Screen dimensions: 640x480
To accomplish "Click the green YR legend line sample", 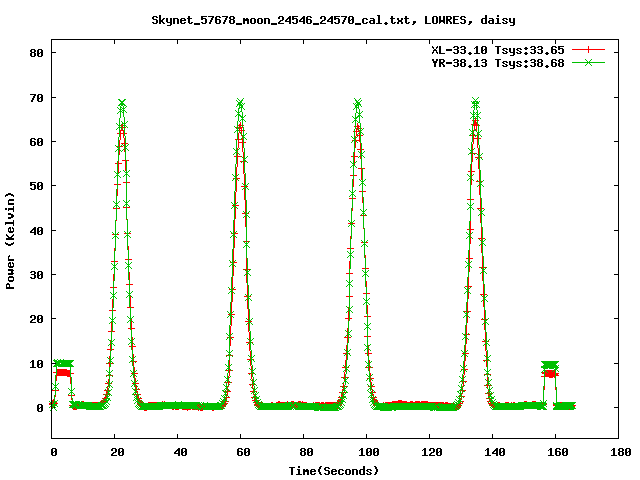I will (x=588, y=62).
